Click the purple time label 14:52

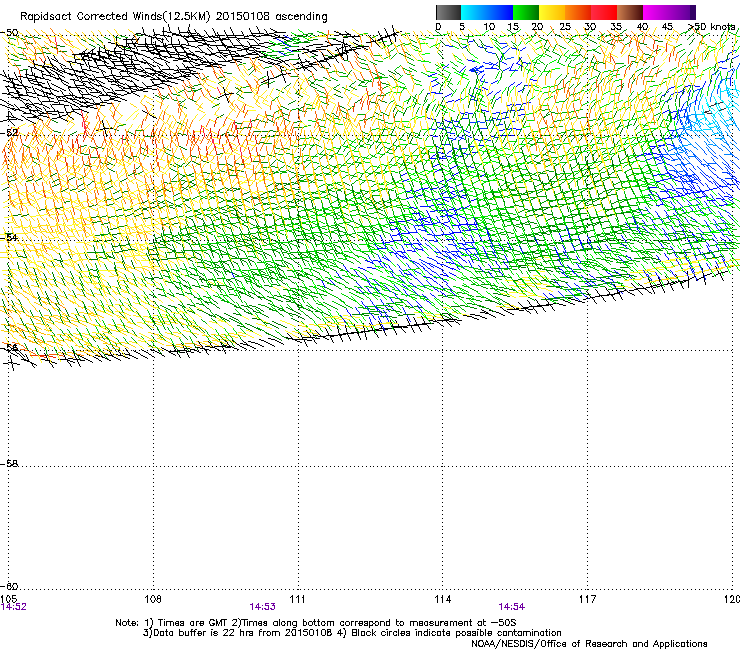coord(14,607)
